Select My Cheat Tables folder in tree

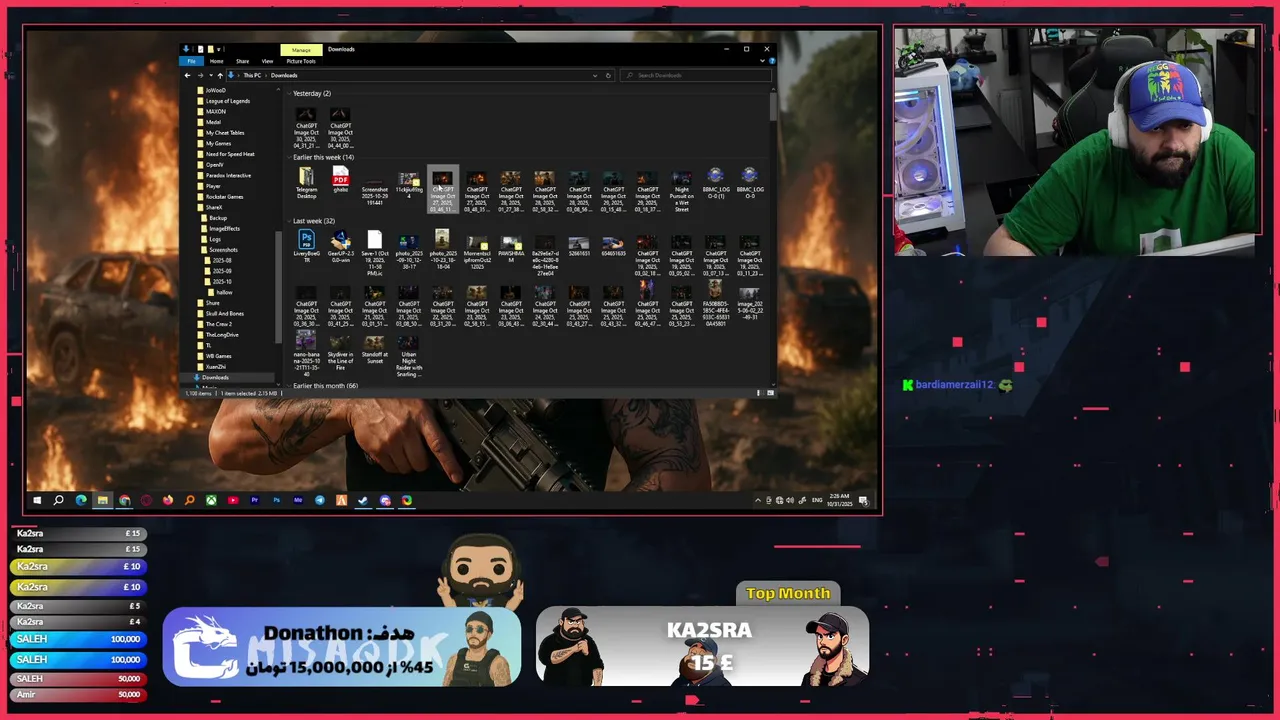pos(225,133)
